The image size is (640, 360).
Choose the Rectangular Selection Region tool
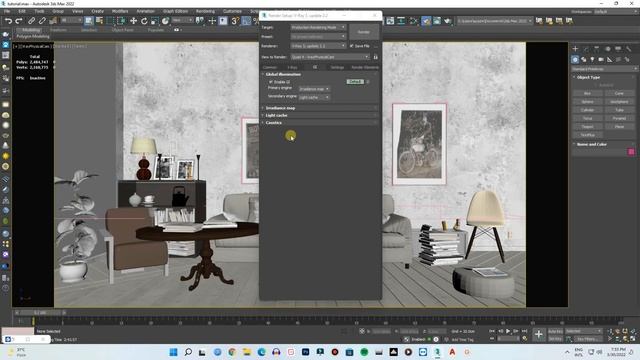click(110, 21)
